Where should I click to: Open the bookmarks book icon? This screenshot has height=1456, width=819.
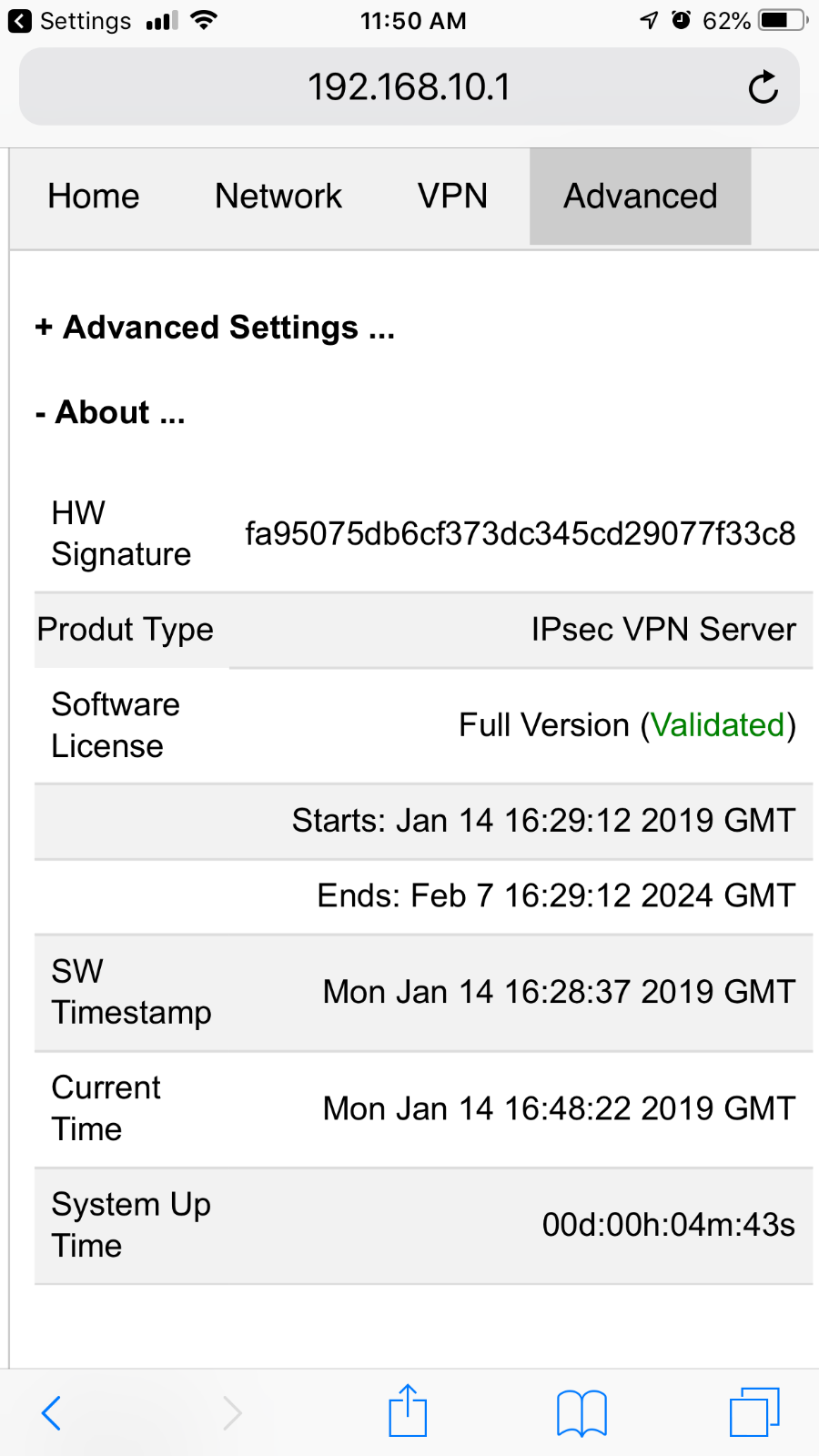(581, 1413)
